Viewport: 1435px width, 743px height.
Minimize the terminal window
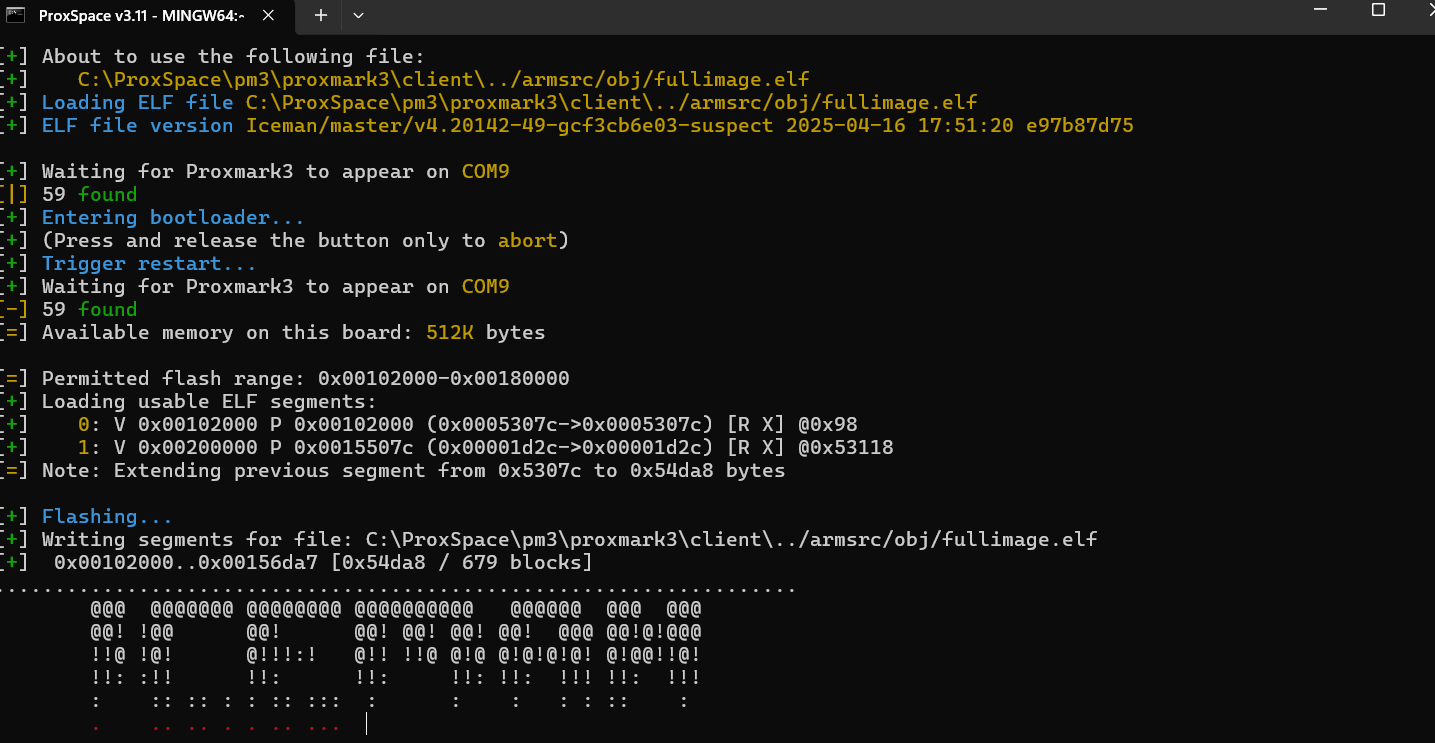point(1318,10)
